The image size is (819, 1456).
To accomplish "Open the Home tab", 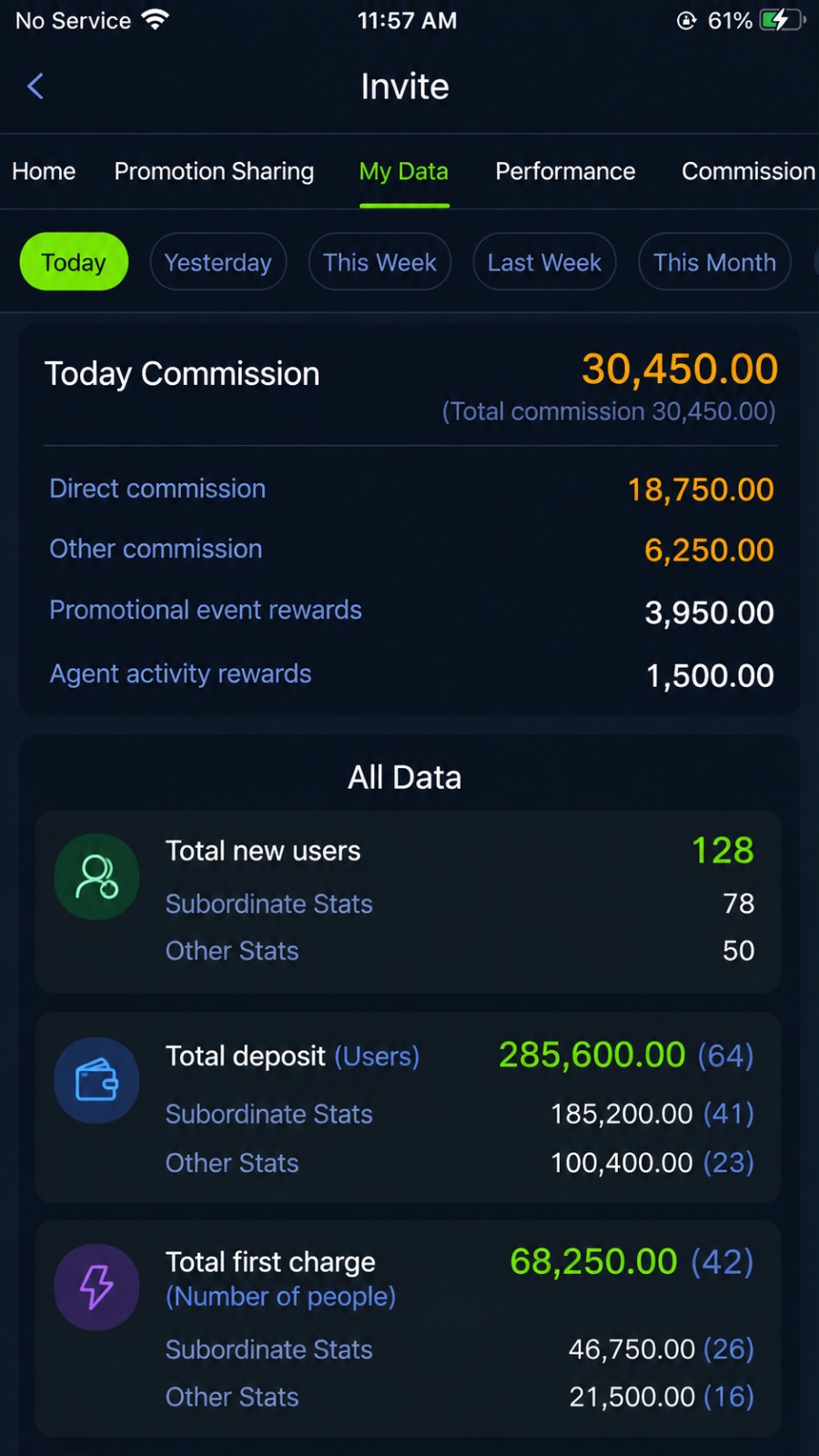I will point(44,171).
